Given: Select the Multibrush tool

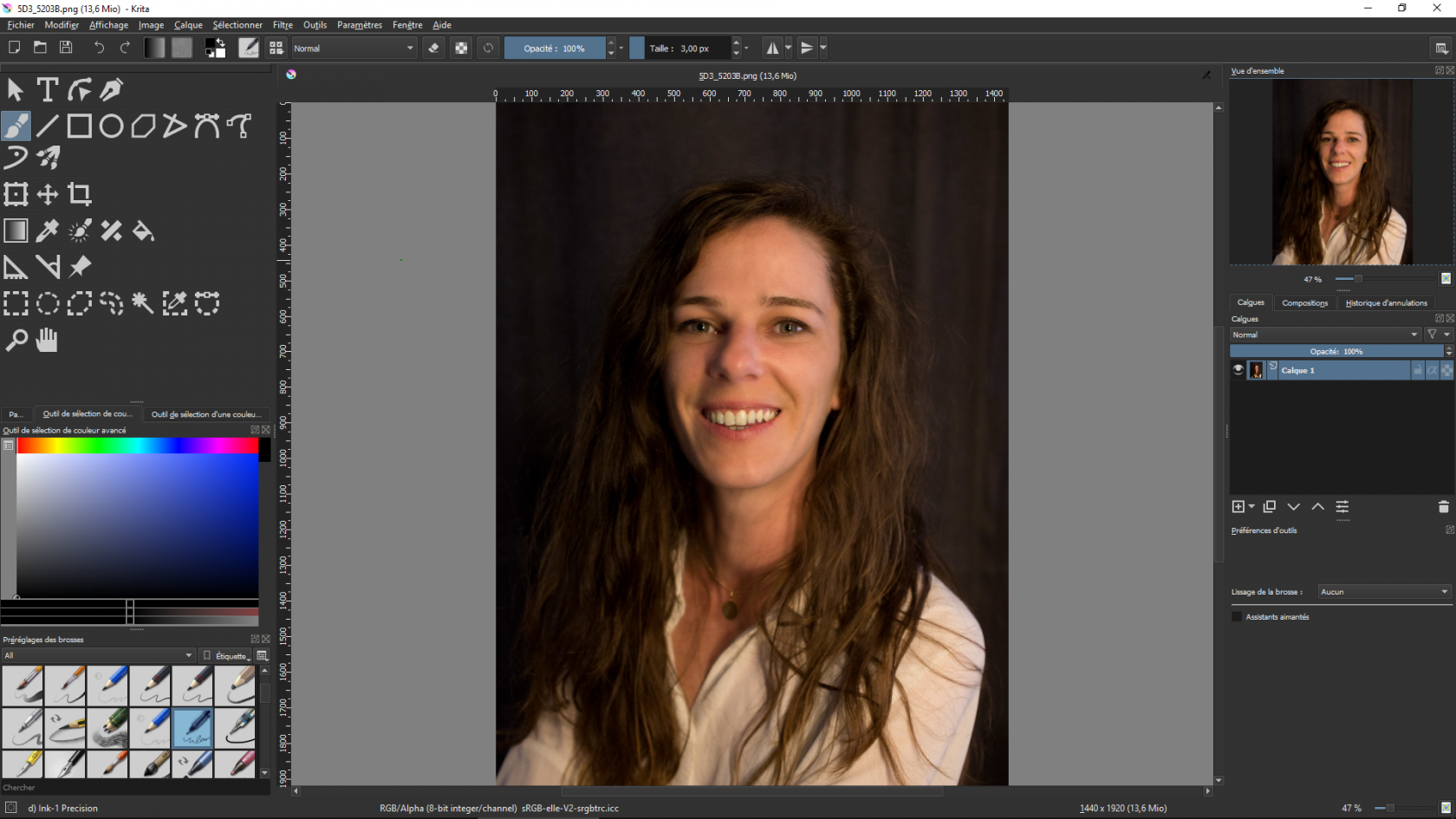Looking at the screenshot, I should point(48,158).
